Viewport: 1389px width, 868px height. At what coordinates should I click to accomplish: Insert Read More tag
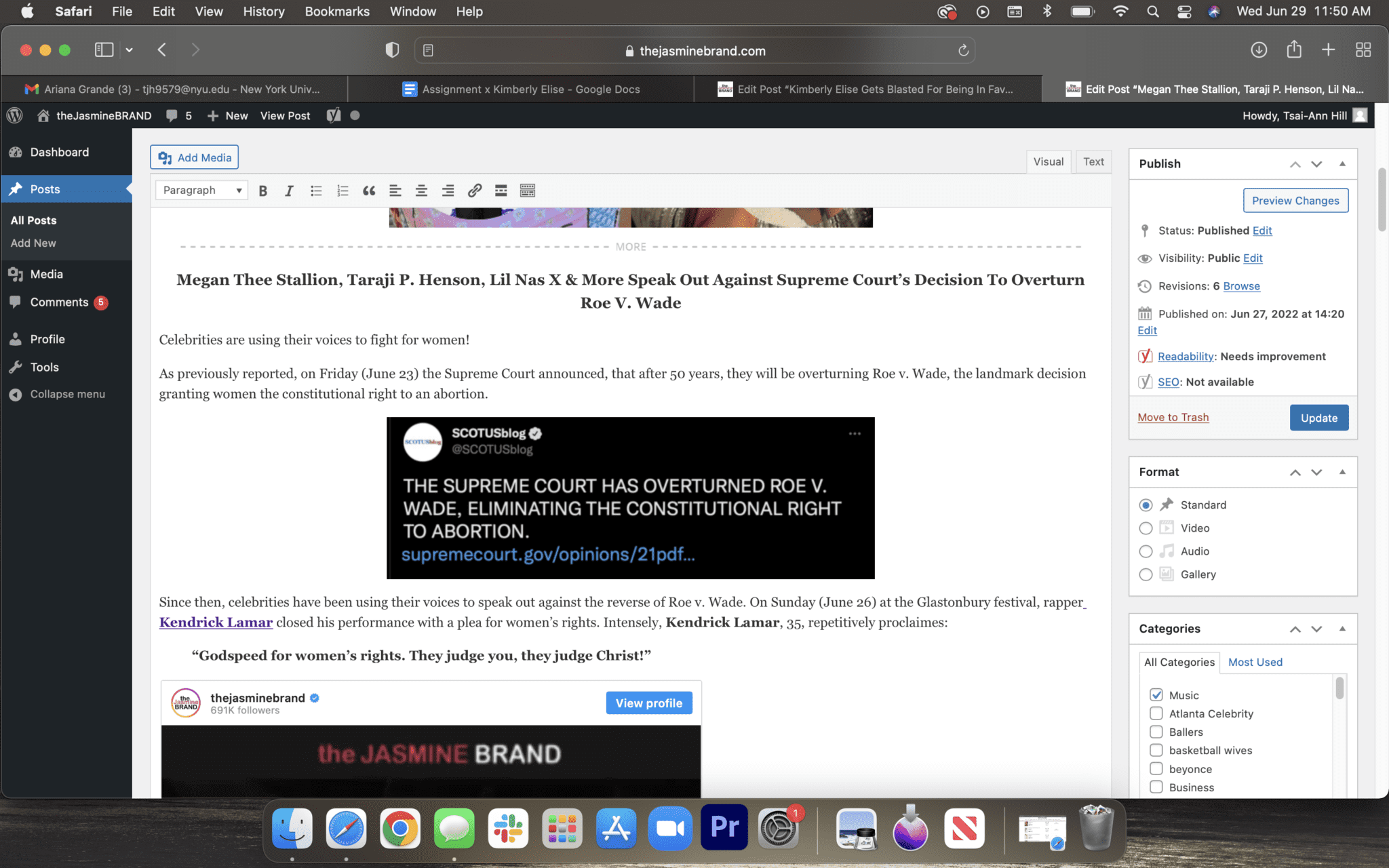tap(501, 191)
